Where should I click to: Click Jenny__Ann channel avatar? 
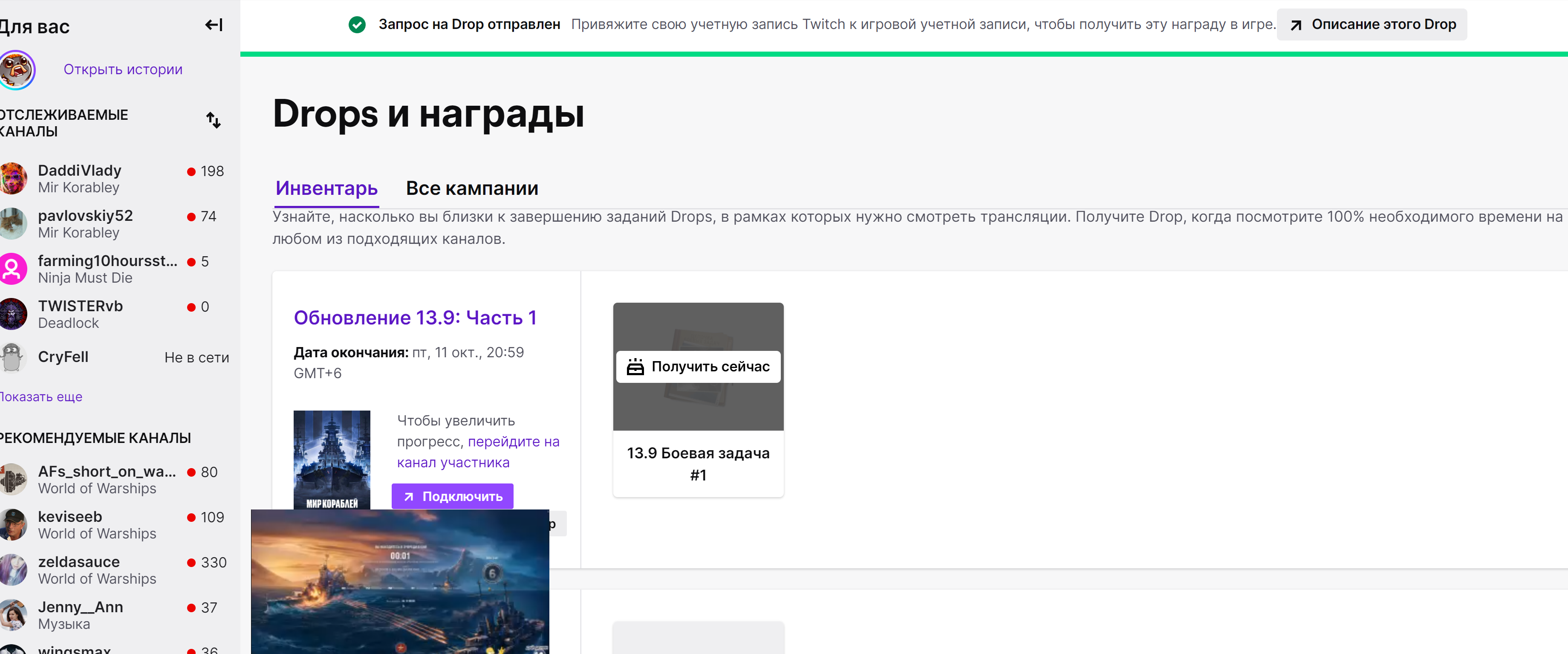(13, 614)
